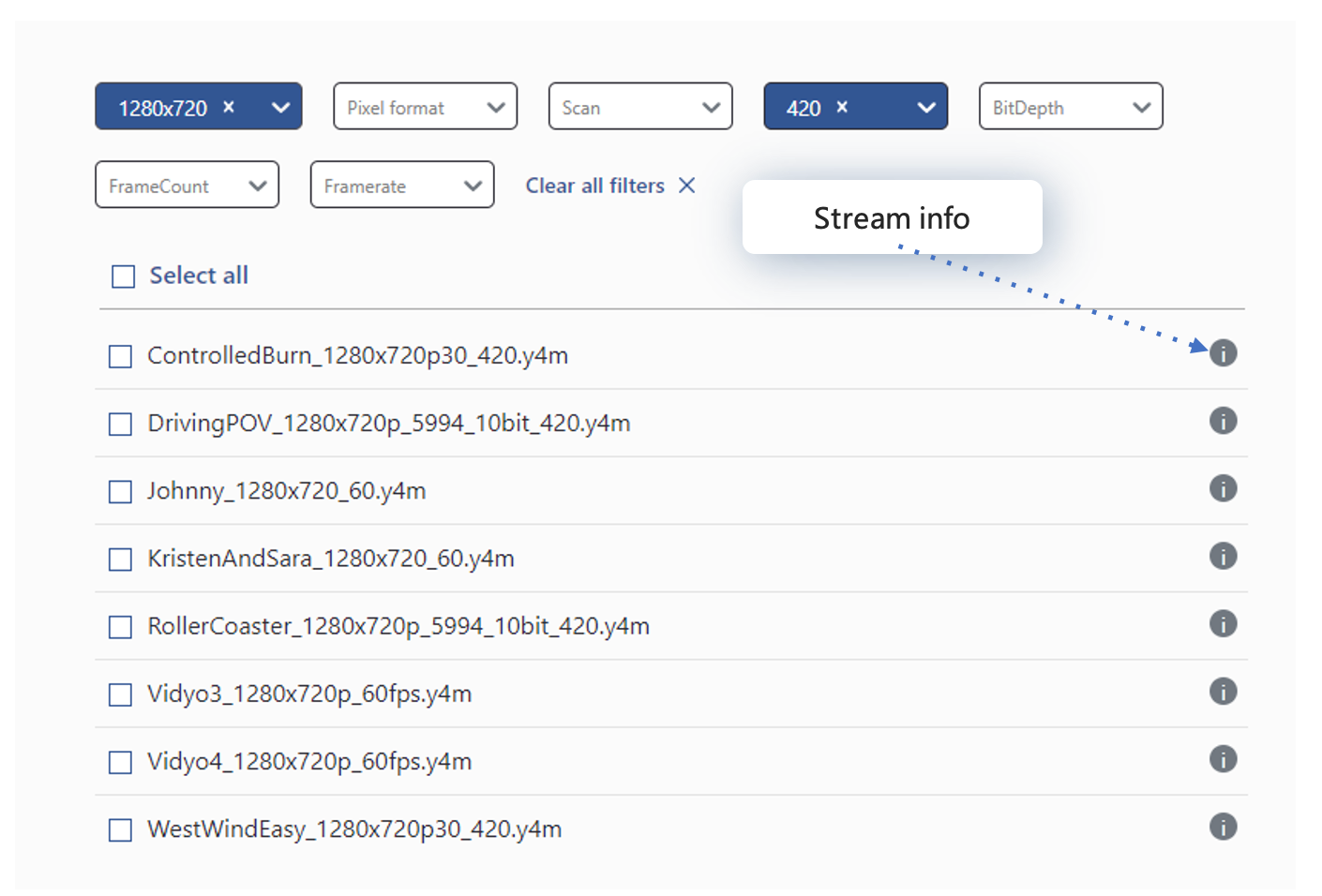The image size is (1322, 896).
Task: Open the Framerate dropdown
Action: tap(402, 185)
